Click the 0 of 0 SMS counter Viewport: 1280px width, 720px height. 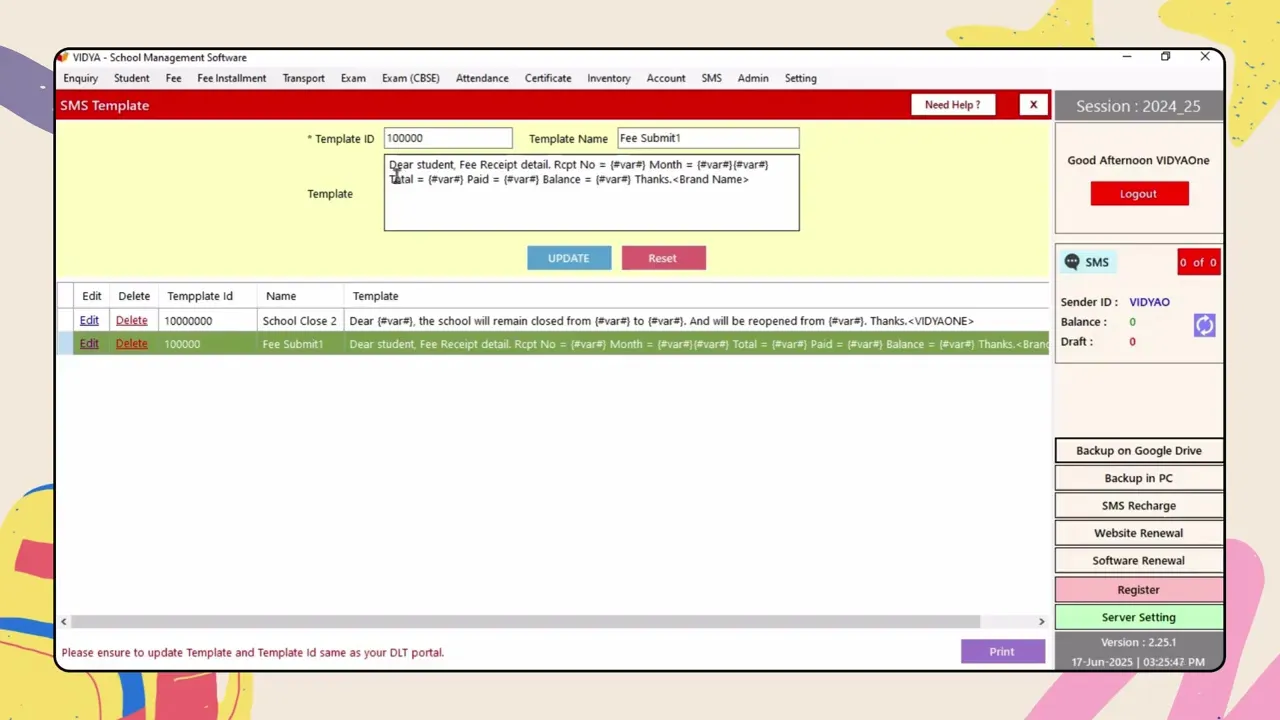[1198, 262]
